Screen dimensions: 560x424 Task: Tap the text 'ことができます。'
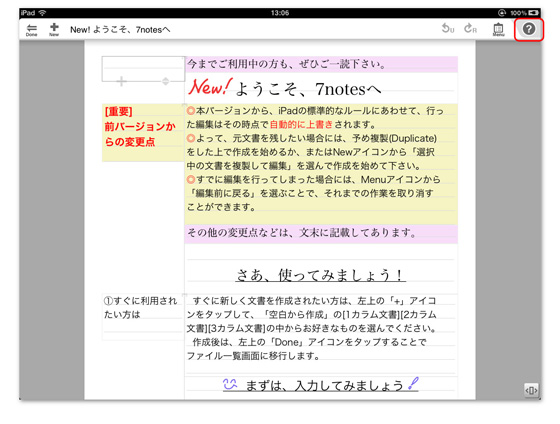click(x=221, y=207)
